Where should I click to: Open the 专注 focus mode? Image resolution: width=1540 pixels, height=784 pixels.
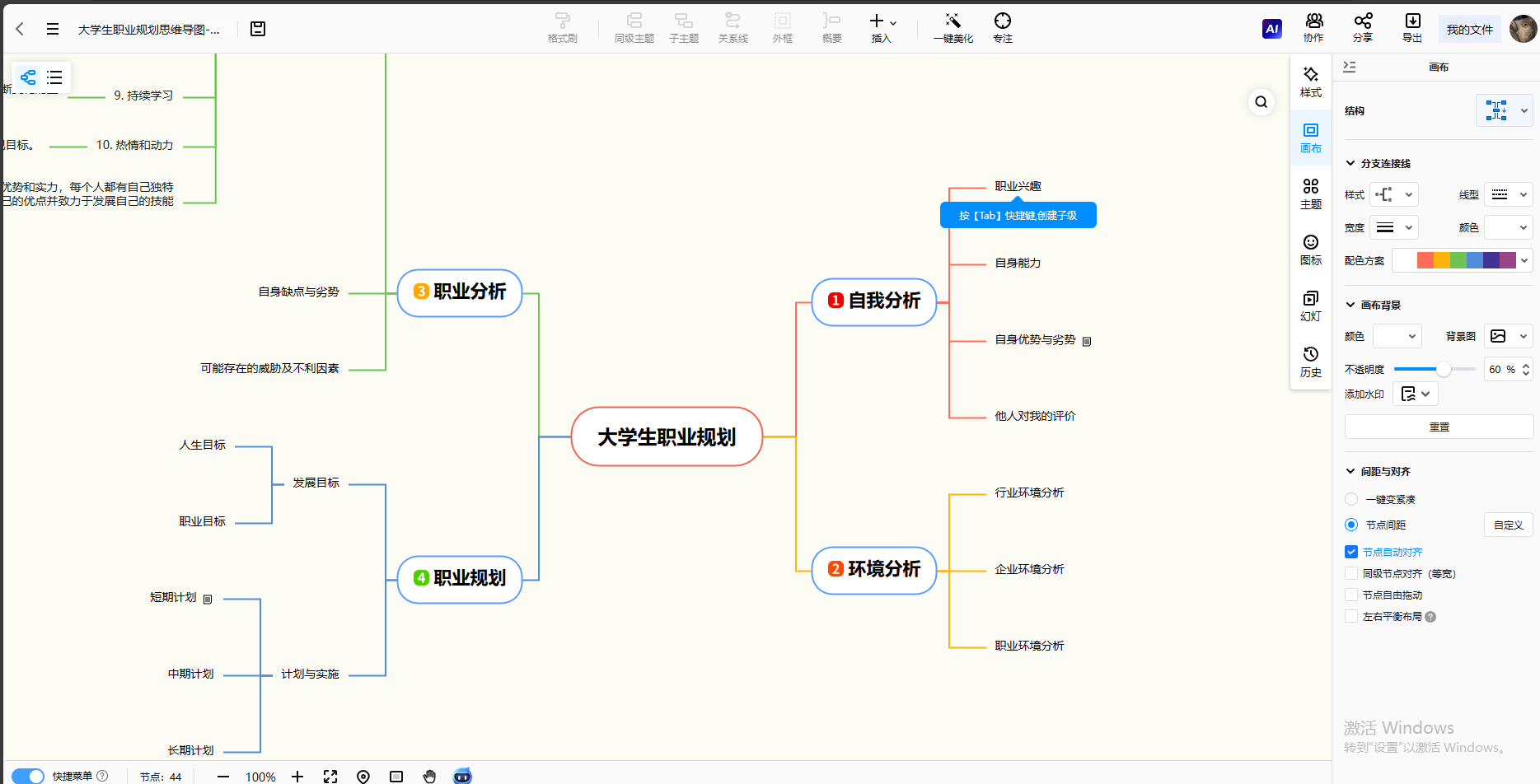[x=1002, y=21]
